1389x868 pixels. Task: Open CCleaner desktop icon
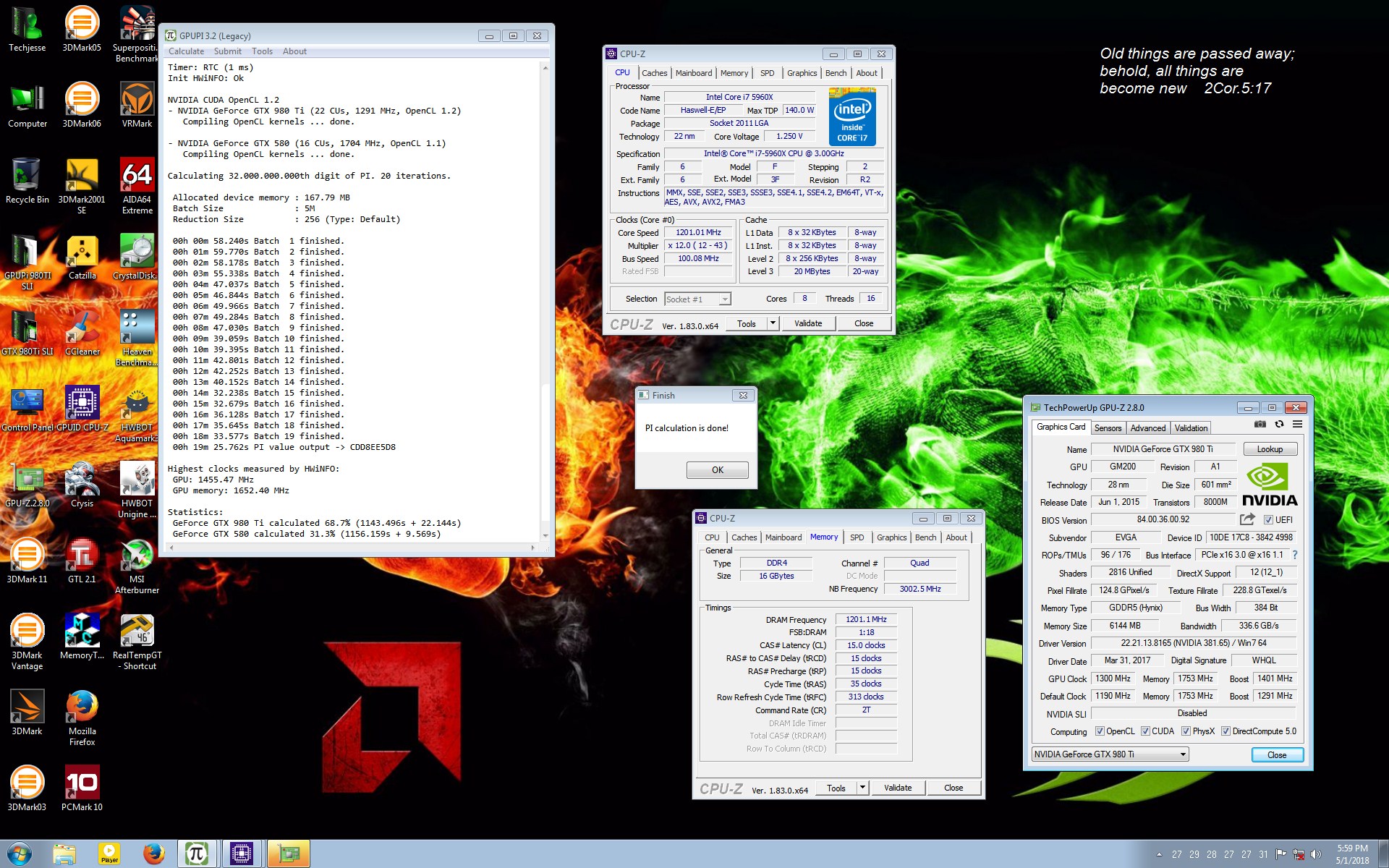[x=82, y=333]
